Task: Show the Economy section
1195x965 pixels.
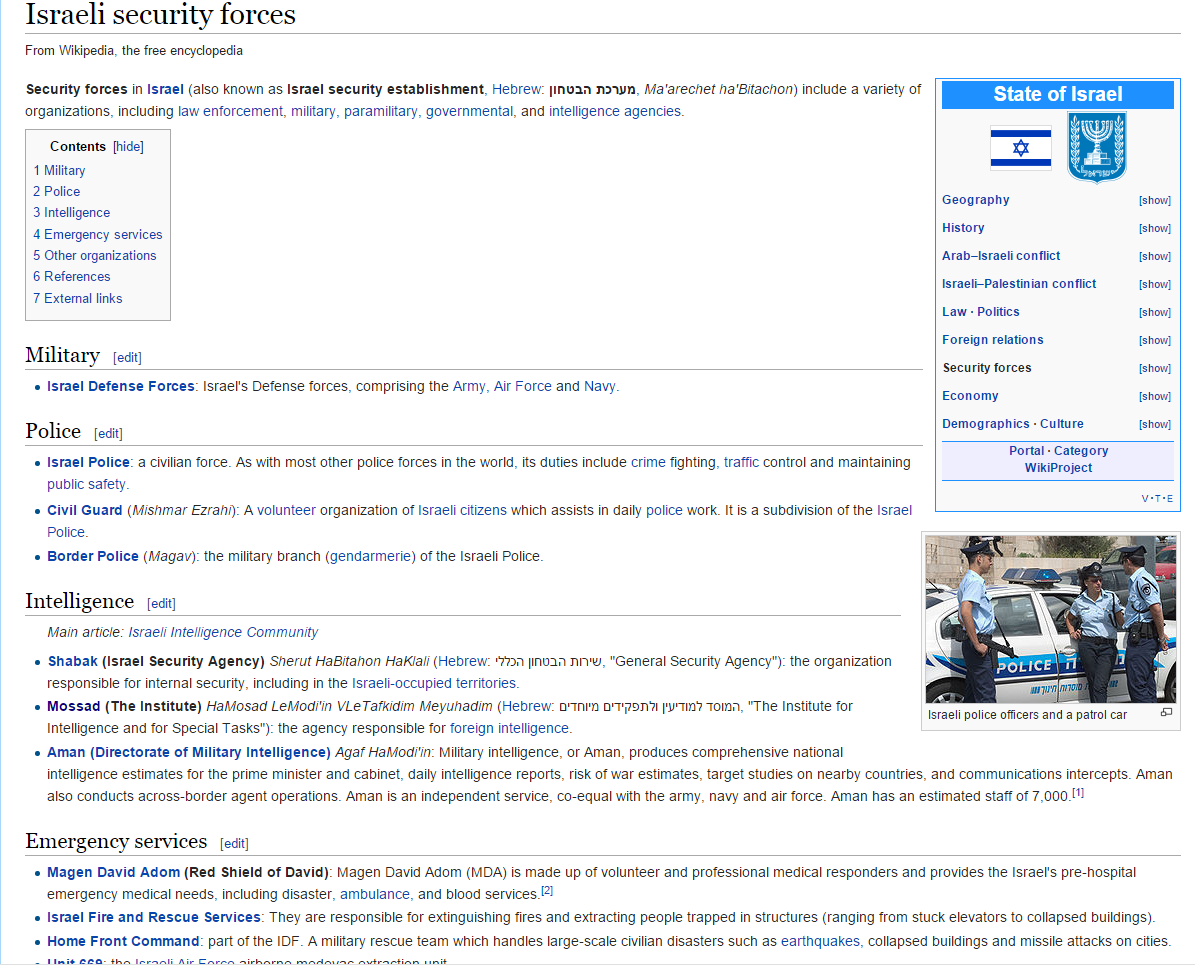Action: pos(1155,396)
